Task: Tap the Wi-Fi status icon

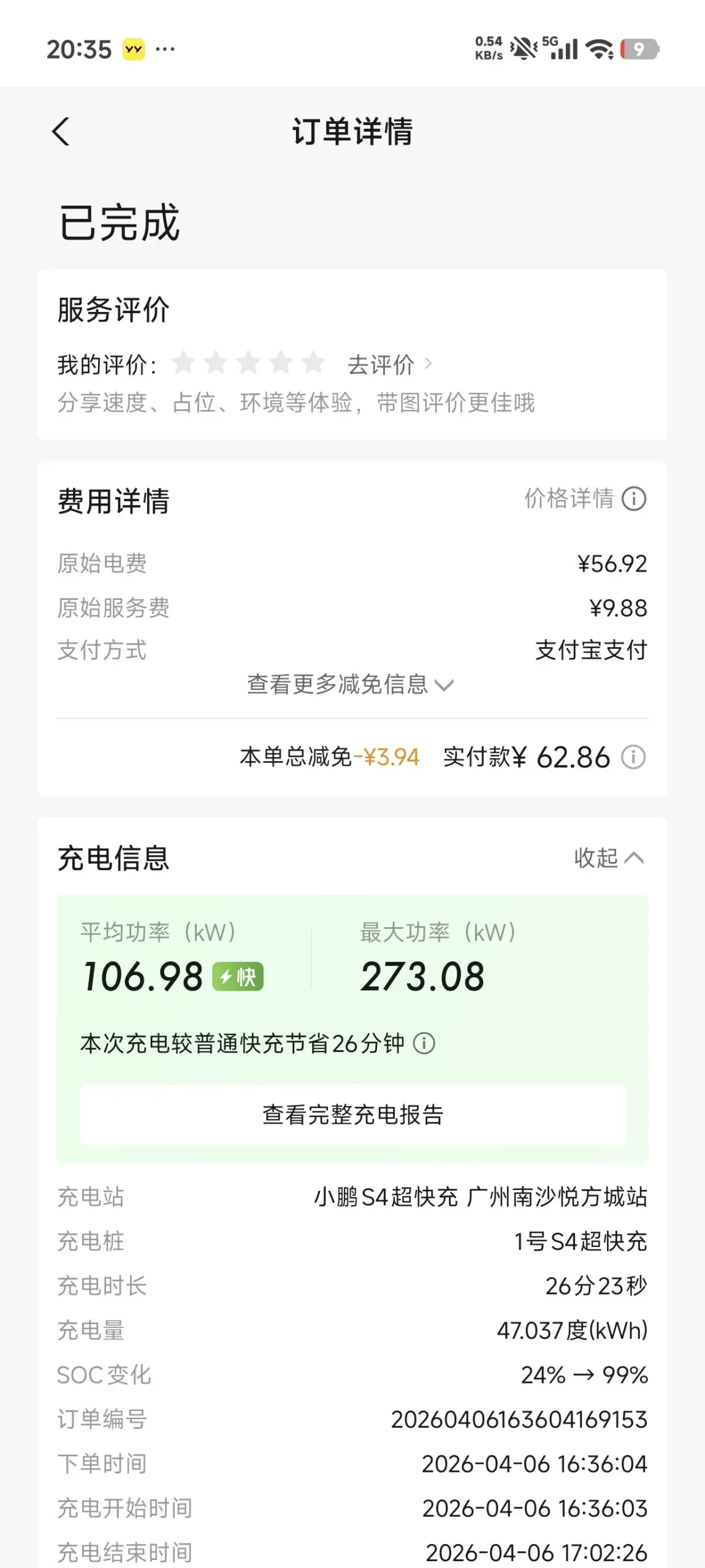Action: tap(600, 49)
